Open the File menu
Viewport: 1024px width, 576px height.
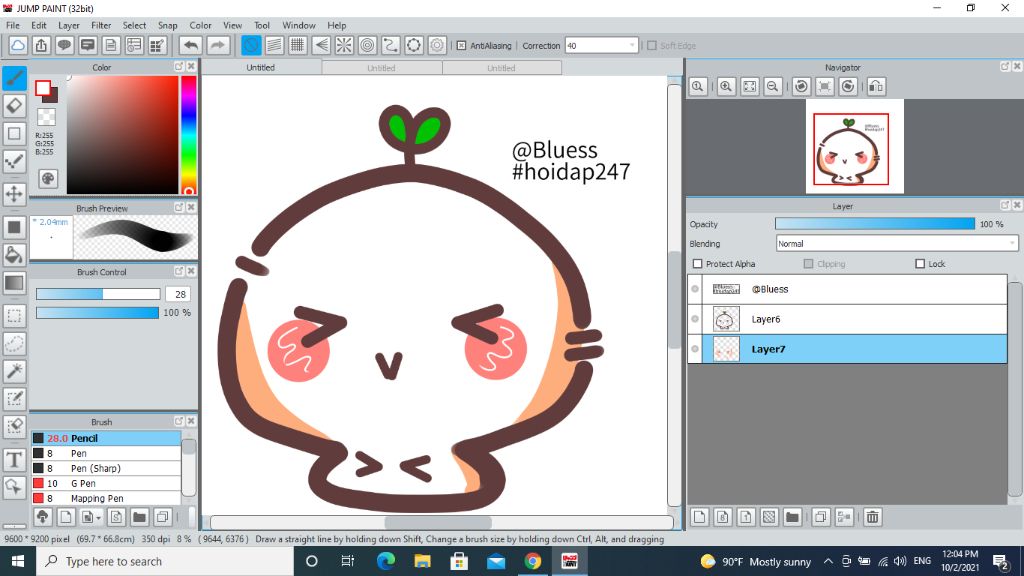pos(12,25)
